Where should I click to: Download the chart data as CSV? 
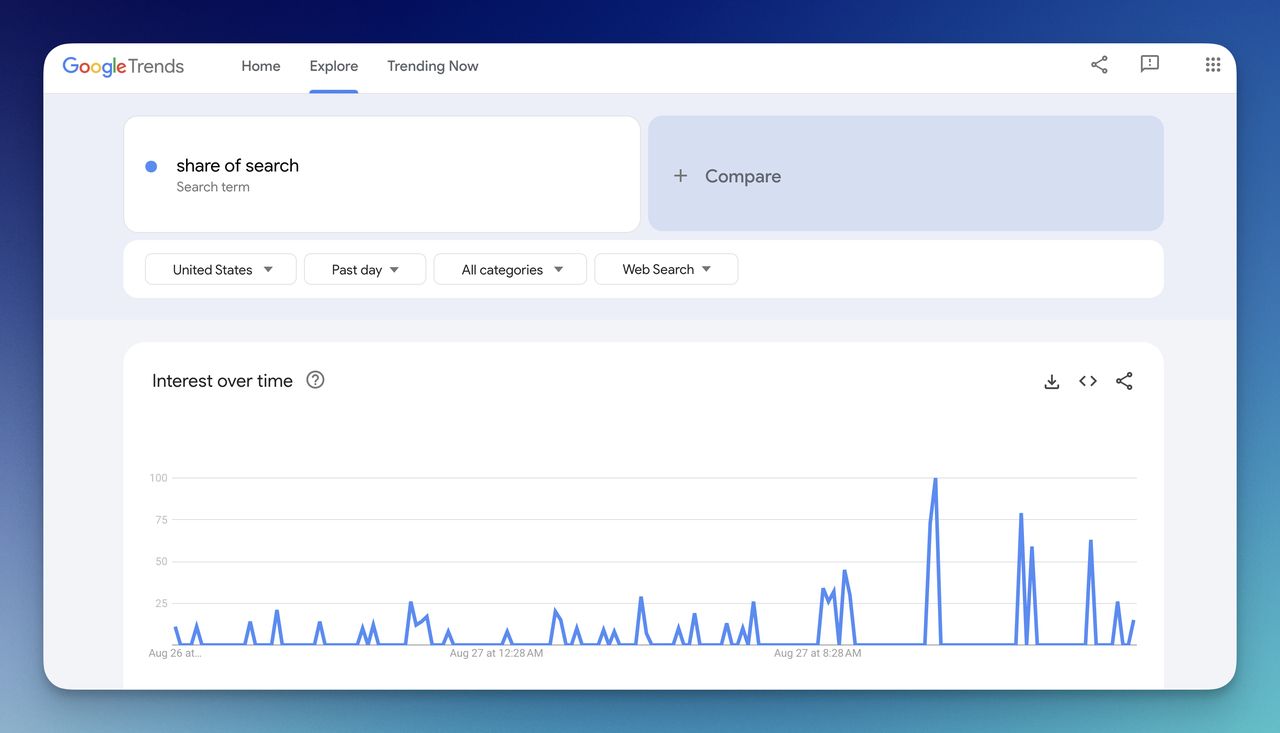tap(1051, 381)
